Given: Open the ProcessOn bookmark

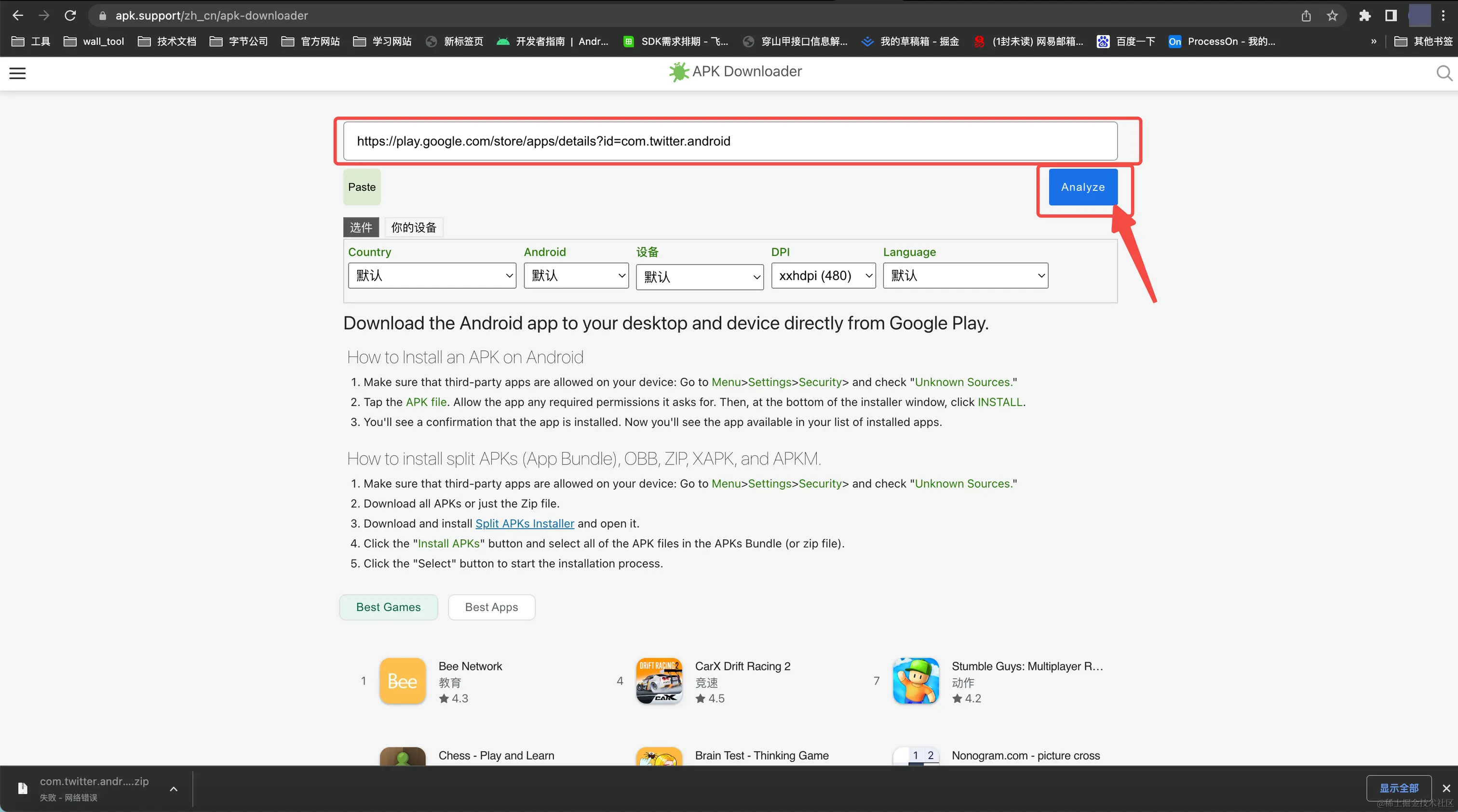Looking at the screenshot, I should 1223,41.
